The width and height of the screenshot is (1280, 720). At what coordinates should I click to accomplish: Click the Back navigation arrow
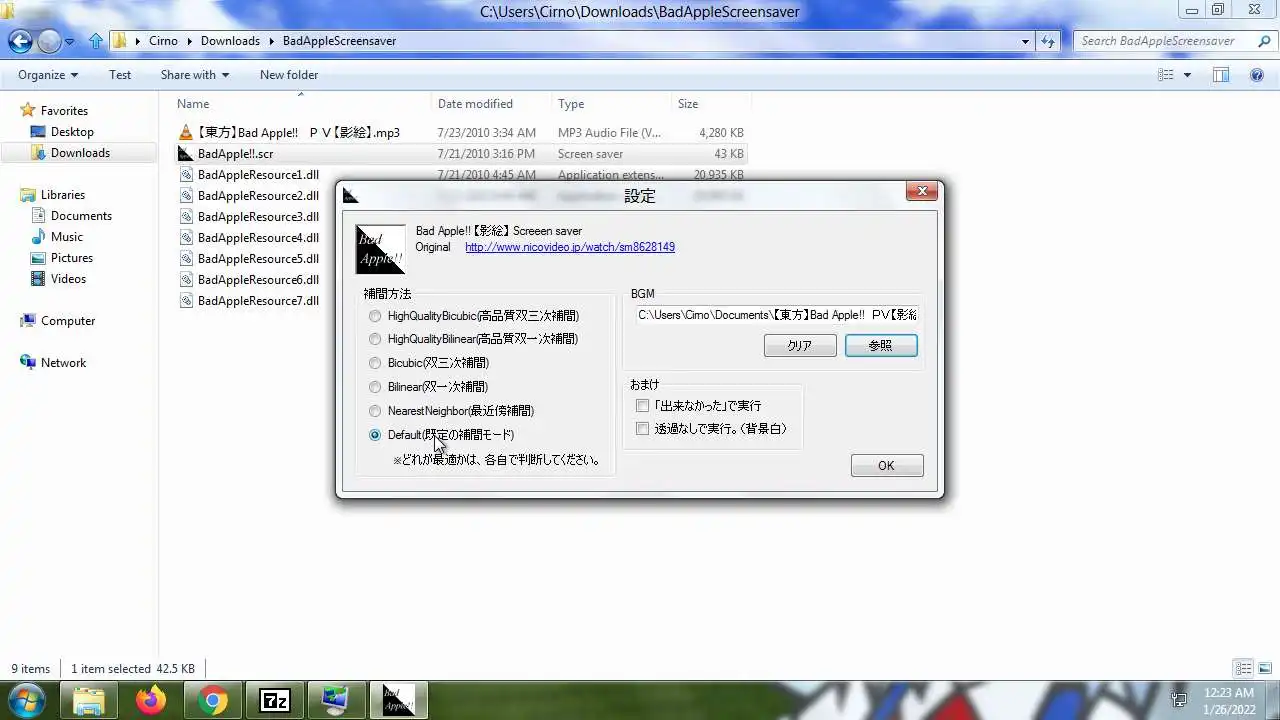(20, 41)
